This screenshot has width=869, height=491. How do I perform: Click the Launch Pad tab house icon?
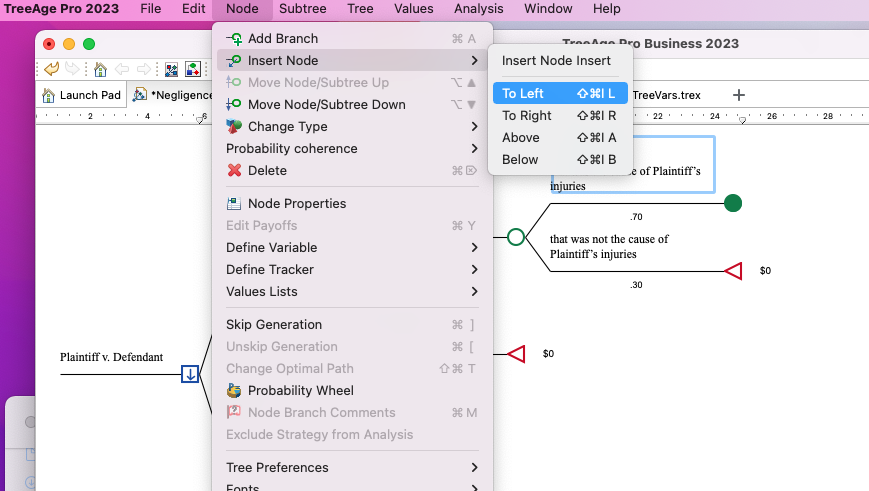click(x=49, y=95)
